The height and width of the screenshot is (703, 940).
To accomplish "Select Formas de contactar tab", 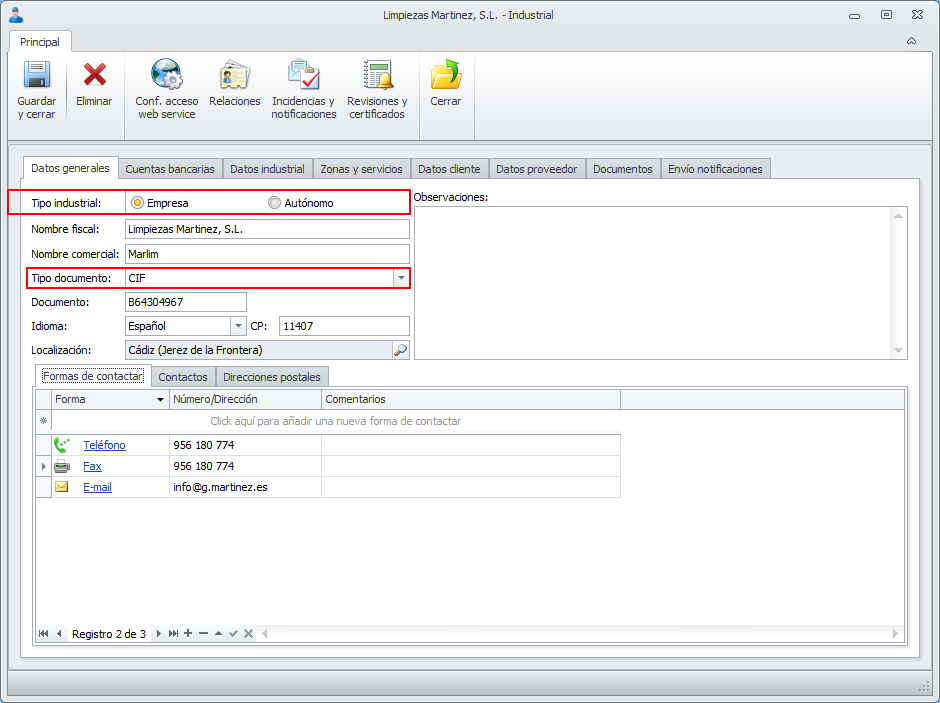I will (93, 376).
